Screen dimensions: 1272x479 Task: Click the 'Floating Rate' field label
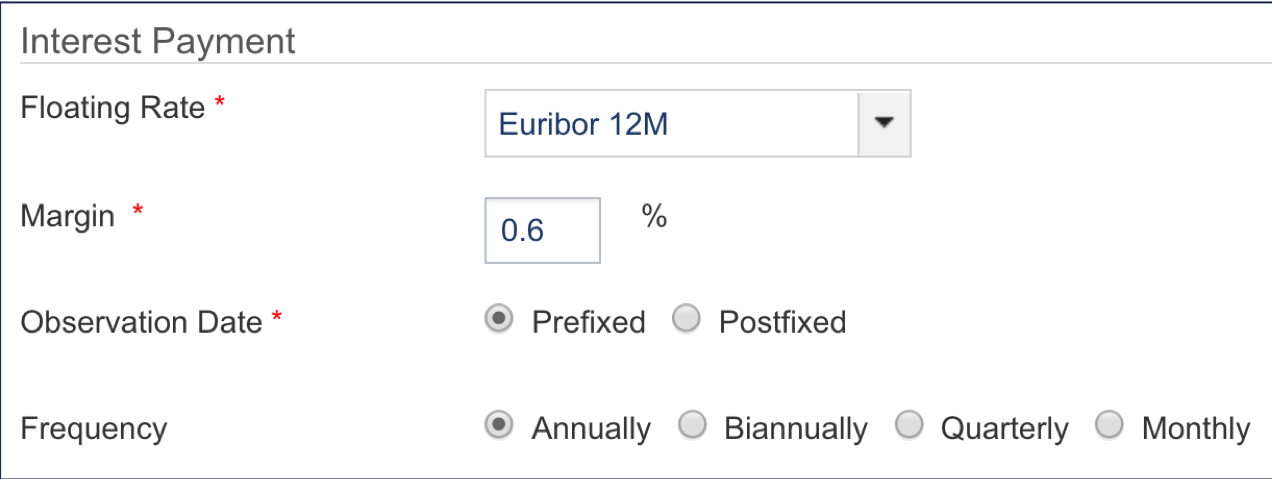(x=112, y=108)
